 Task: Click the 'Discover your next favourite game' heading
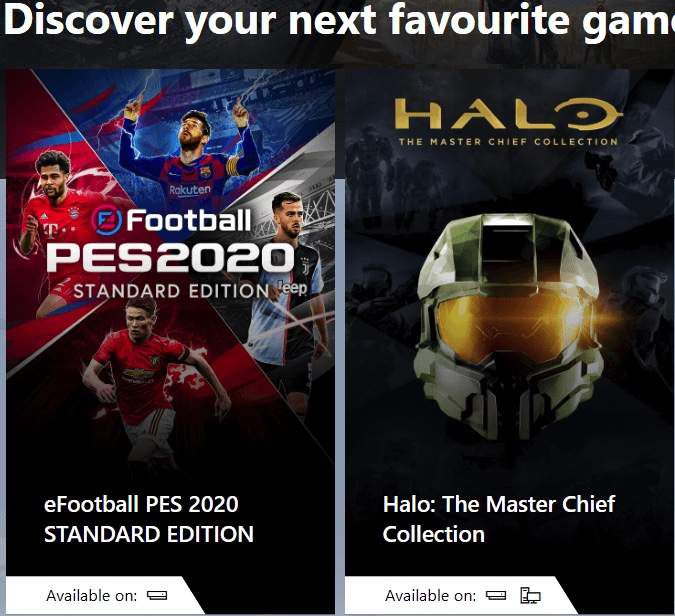tap(339, 21)
